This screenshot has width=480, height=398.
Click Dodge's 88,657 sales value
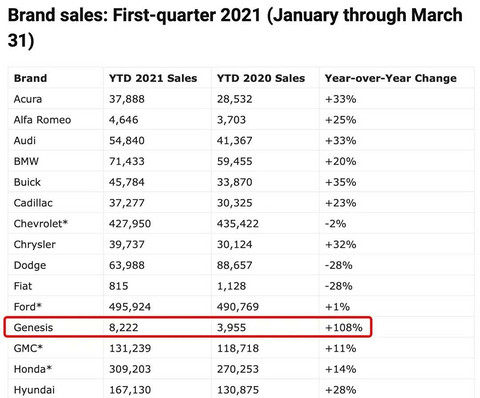[x=235, y=265]
